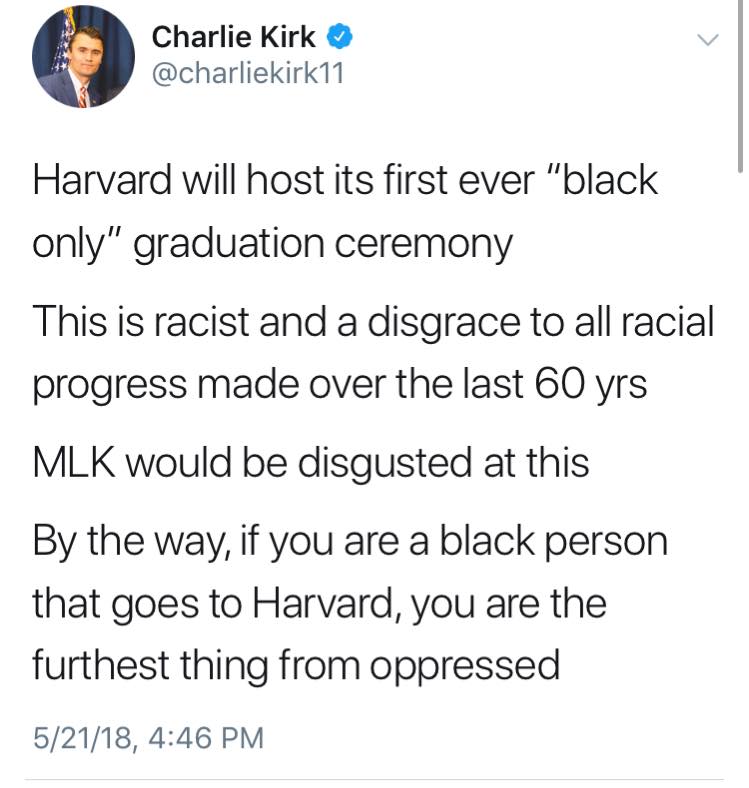
Task: Click the blue verified checkmark badge
Action: [x=340, y=37]
